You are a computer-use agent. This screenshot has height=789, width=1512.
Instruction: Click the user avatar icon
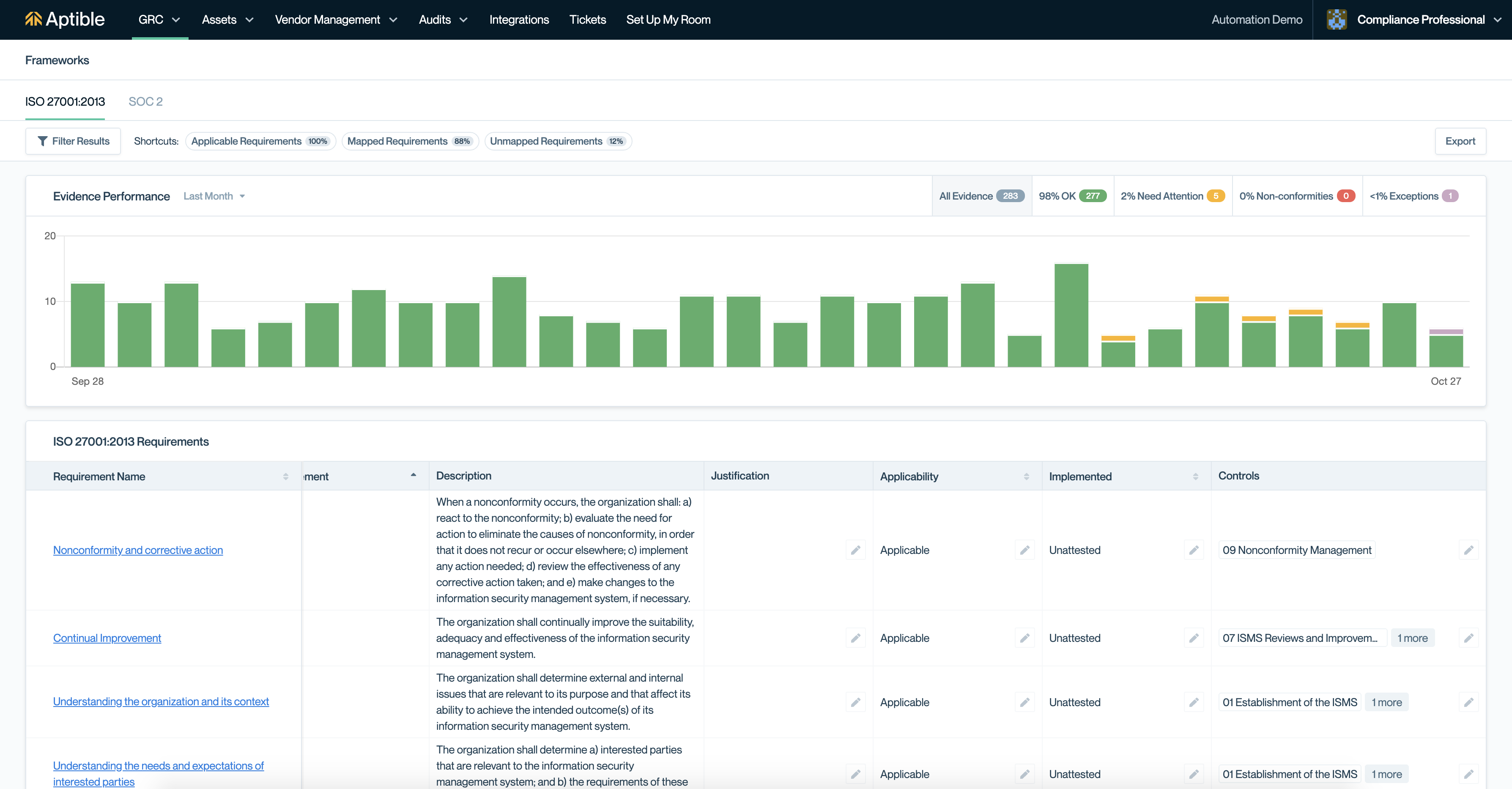click(x=1337, y=19)
